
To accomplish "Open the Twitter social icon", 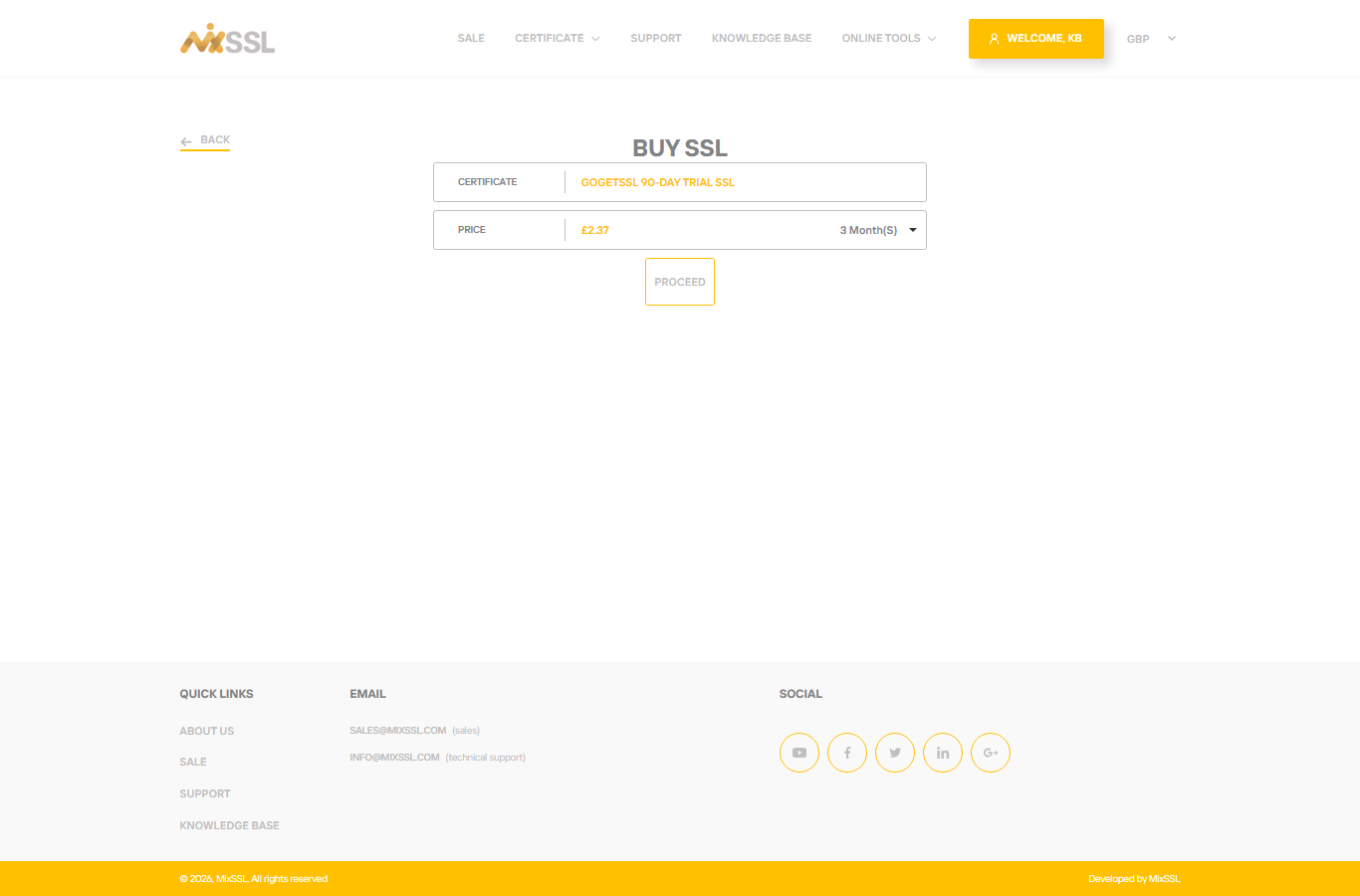I will [895, 753].
